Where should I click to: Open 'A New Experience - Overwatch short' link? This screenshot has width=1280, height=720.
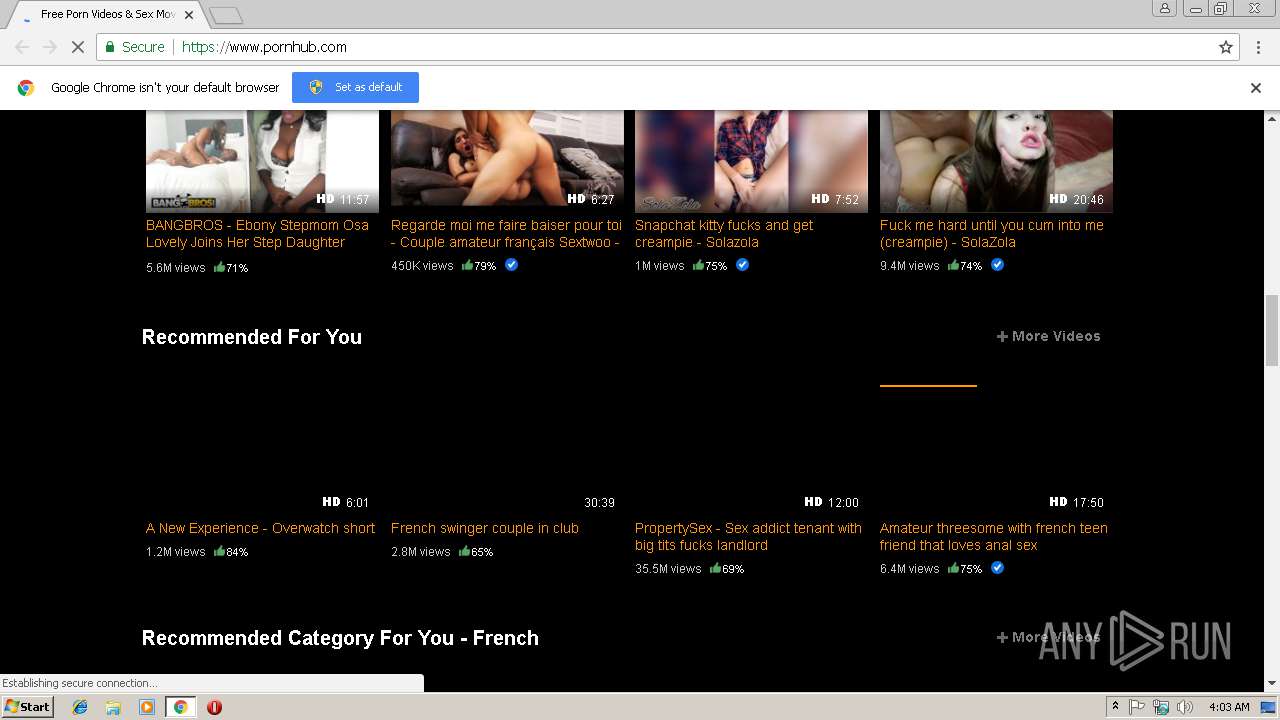[260, 528]
